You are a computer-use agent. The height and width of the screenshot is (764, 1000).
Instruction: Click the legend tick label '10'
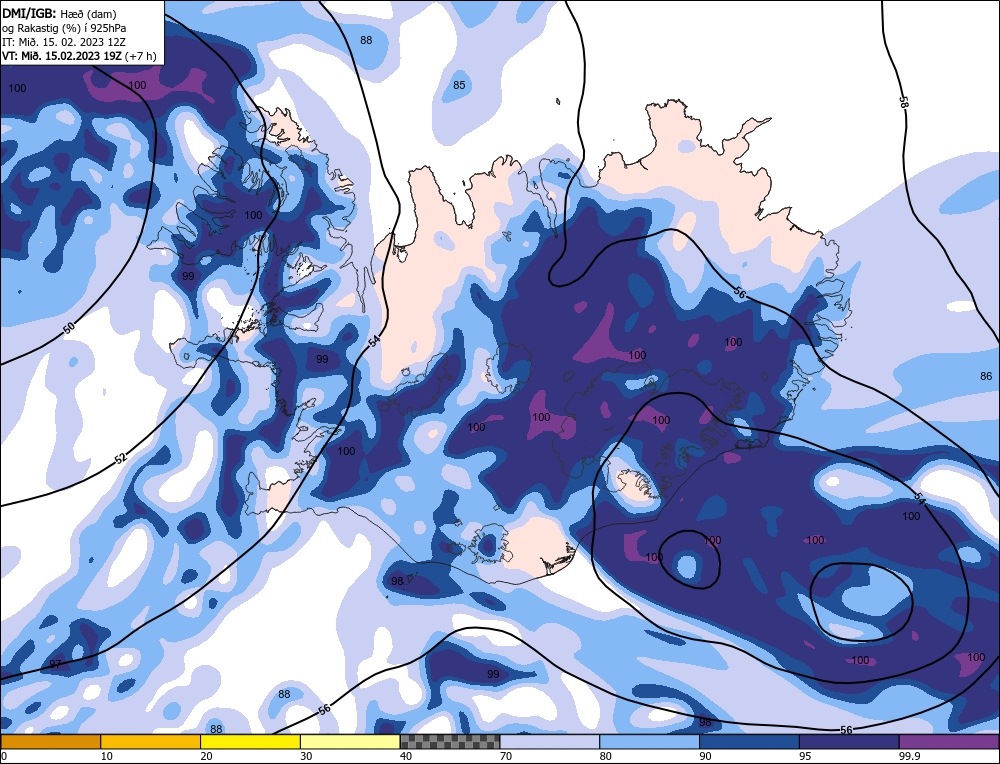[x=106, y=756]
